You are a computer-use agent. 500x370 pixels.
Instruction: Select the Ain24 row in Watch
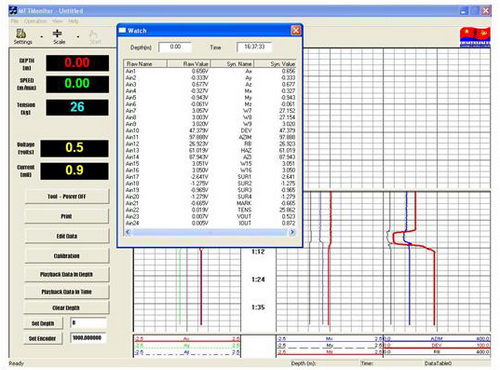[x=210, y=223]
